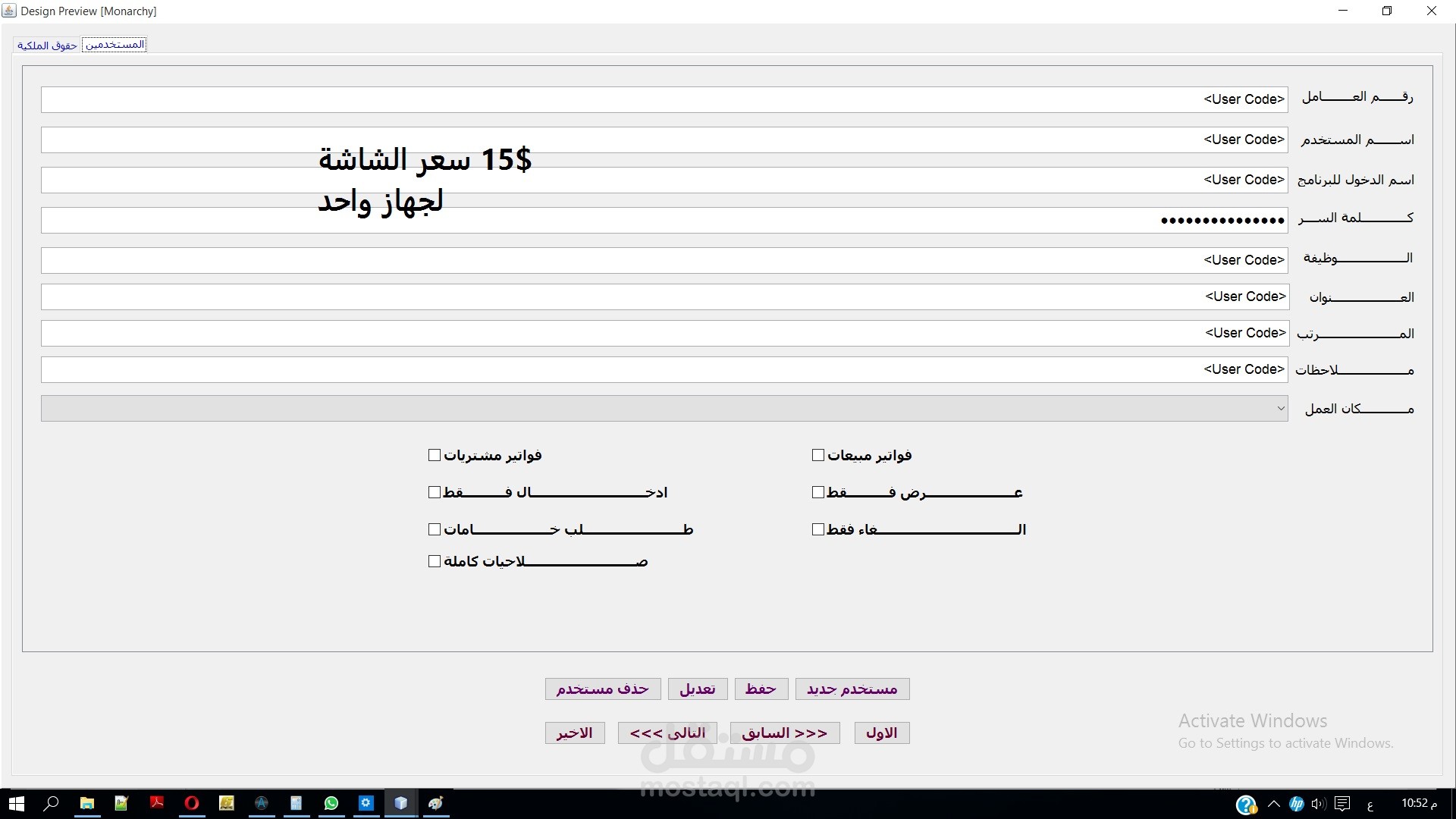This screenshot has height=819, width=1456.
Task: Switch to the حقوق الملكية tab
Action: coord(47,45)
